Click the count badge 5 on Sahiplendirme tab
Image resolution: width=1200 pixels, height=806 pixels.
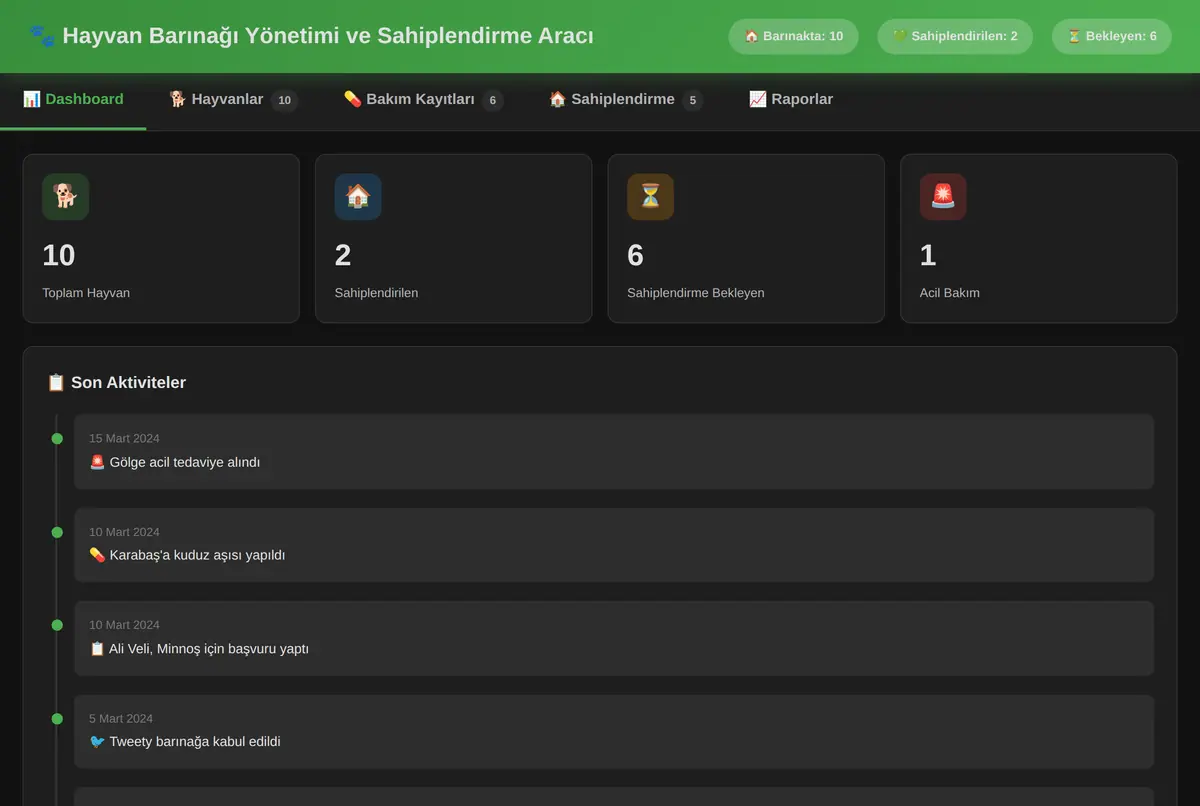tap(693, 100)
